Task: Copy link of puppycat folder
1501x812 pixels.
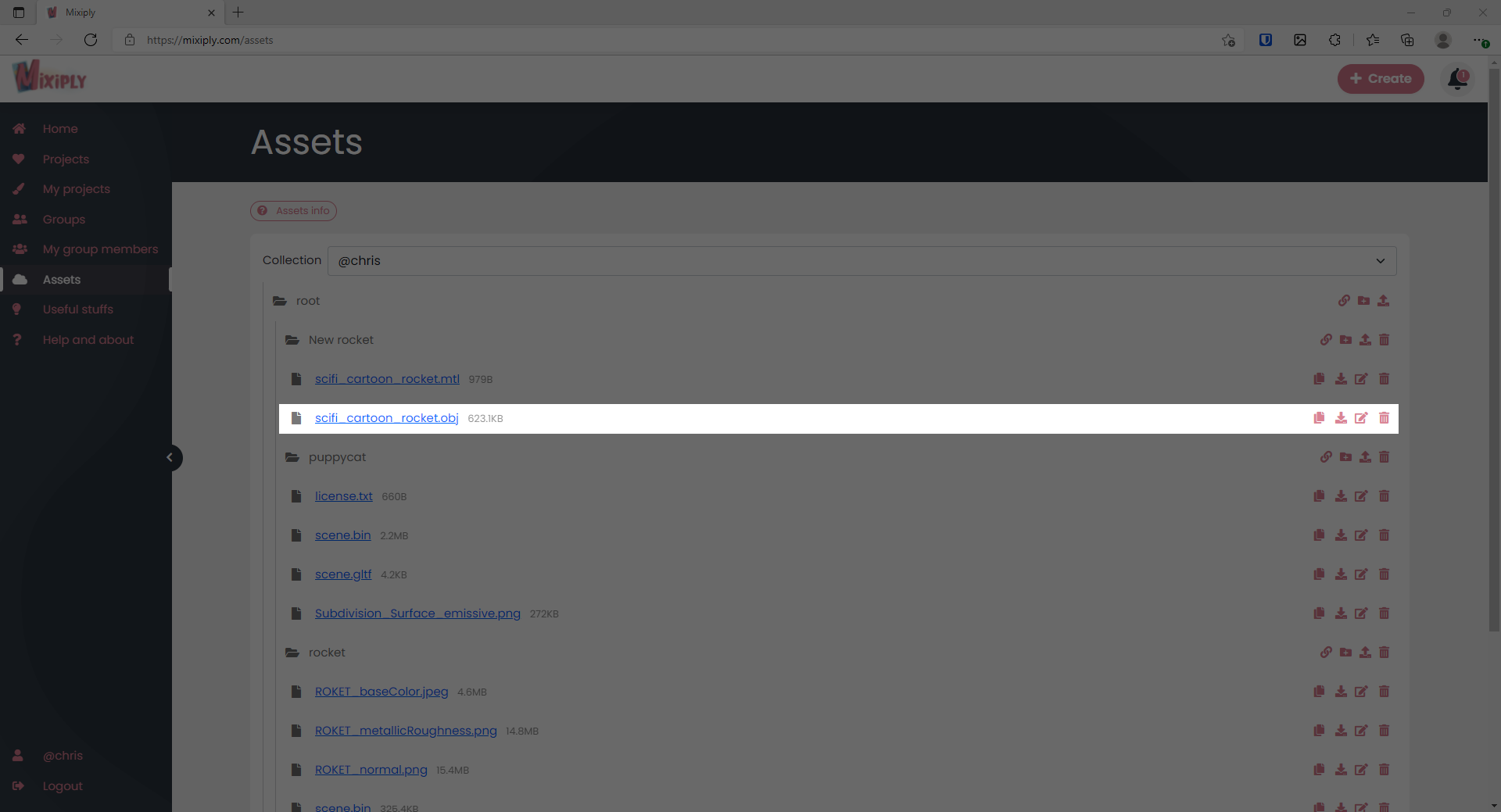Action: pos(1326,457)
